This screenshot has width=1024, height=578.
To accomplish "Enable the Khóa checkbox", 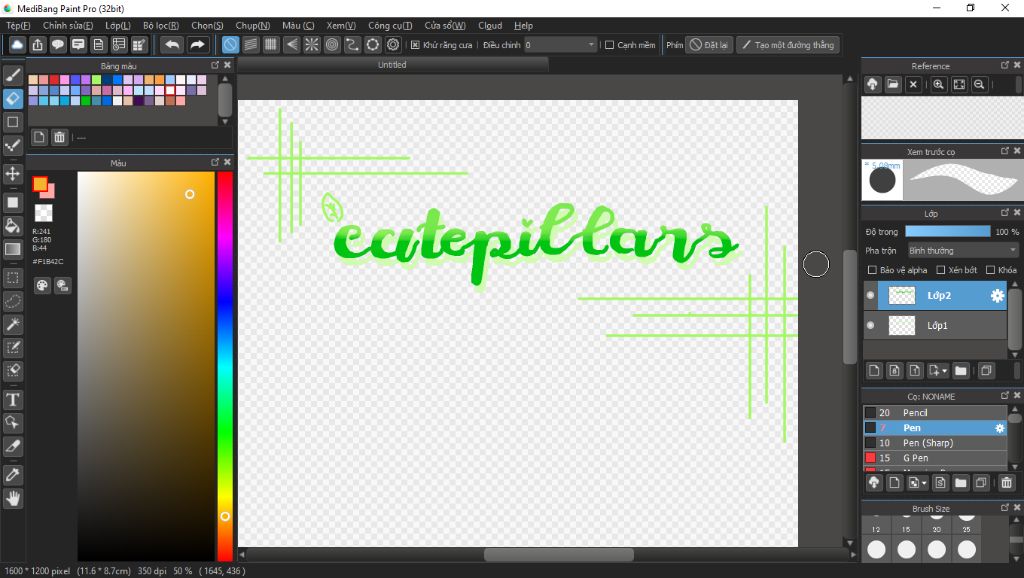I will [990, 270].
